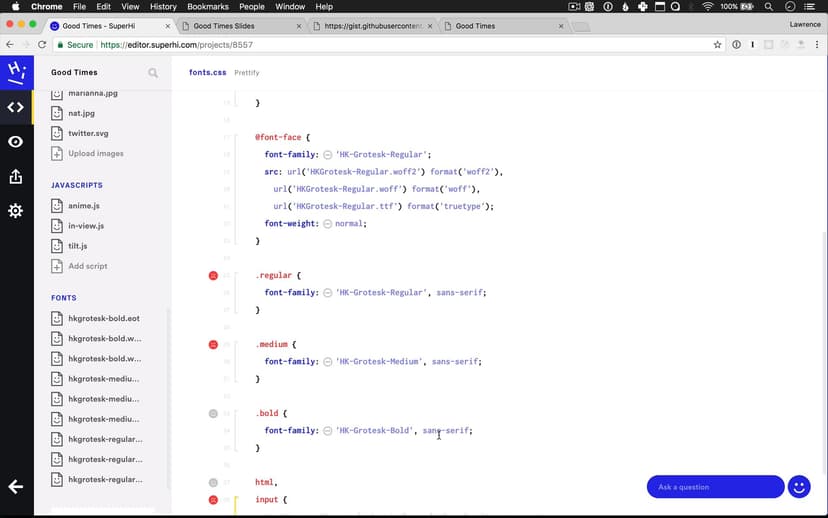Click the red gutter marker beside .regular
This screenshot has height=518, width=828.
(x=213, y=275)
